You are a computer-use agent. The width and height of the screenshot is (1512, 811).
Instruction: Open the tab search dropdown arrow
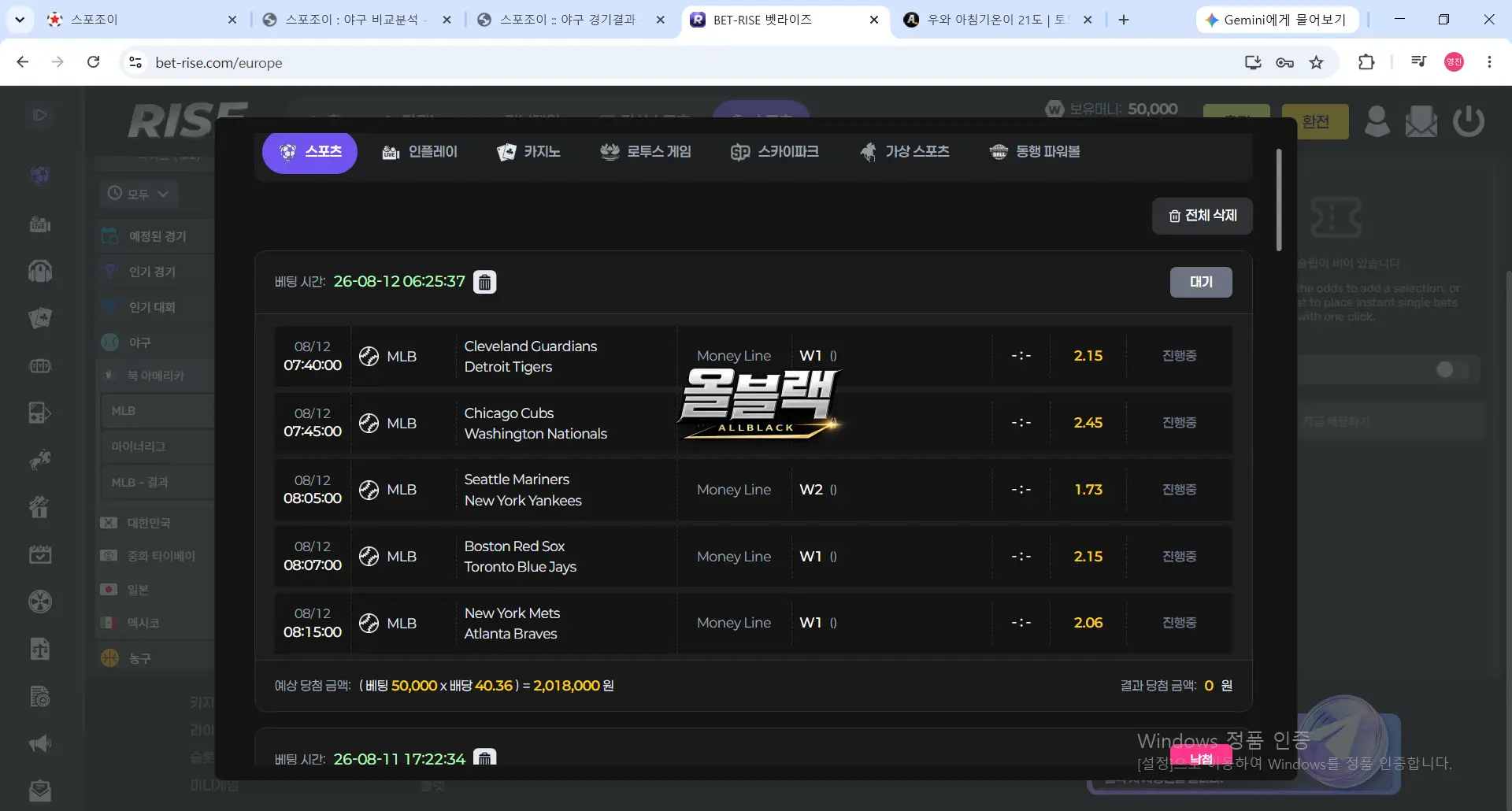coord(20,20)
